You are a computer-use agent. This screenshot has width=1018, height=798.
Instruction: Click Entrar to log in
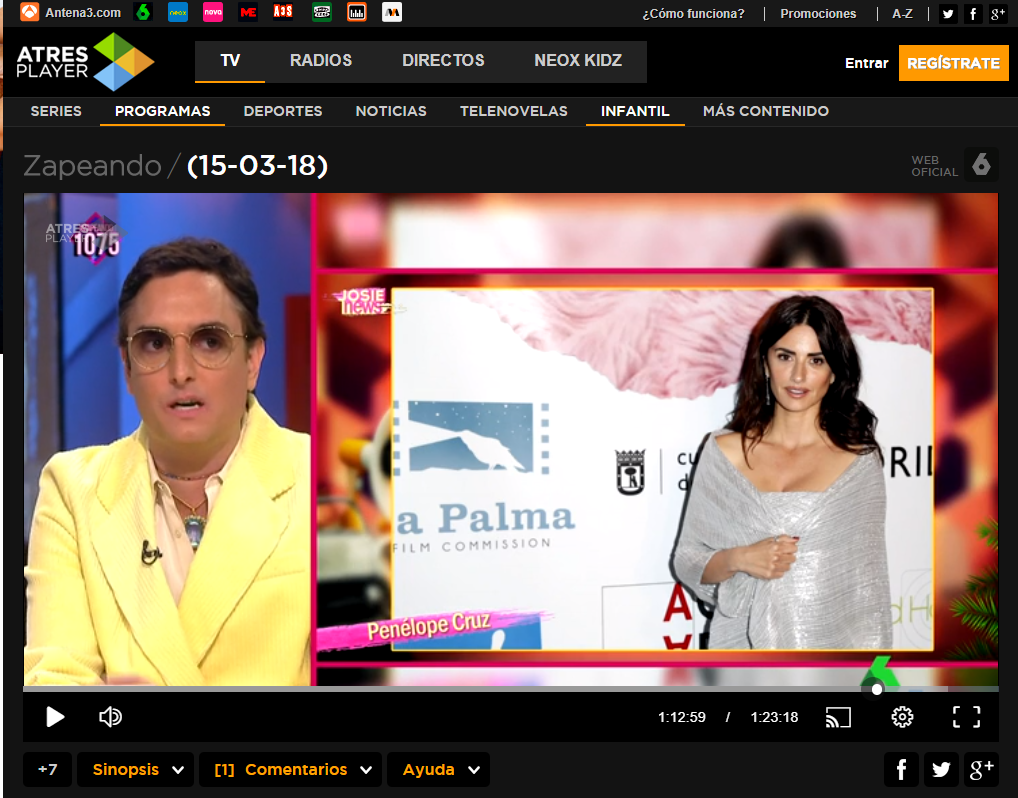(866, 63)
